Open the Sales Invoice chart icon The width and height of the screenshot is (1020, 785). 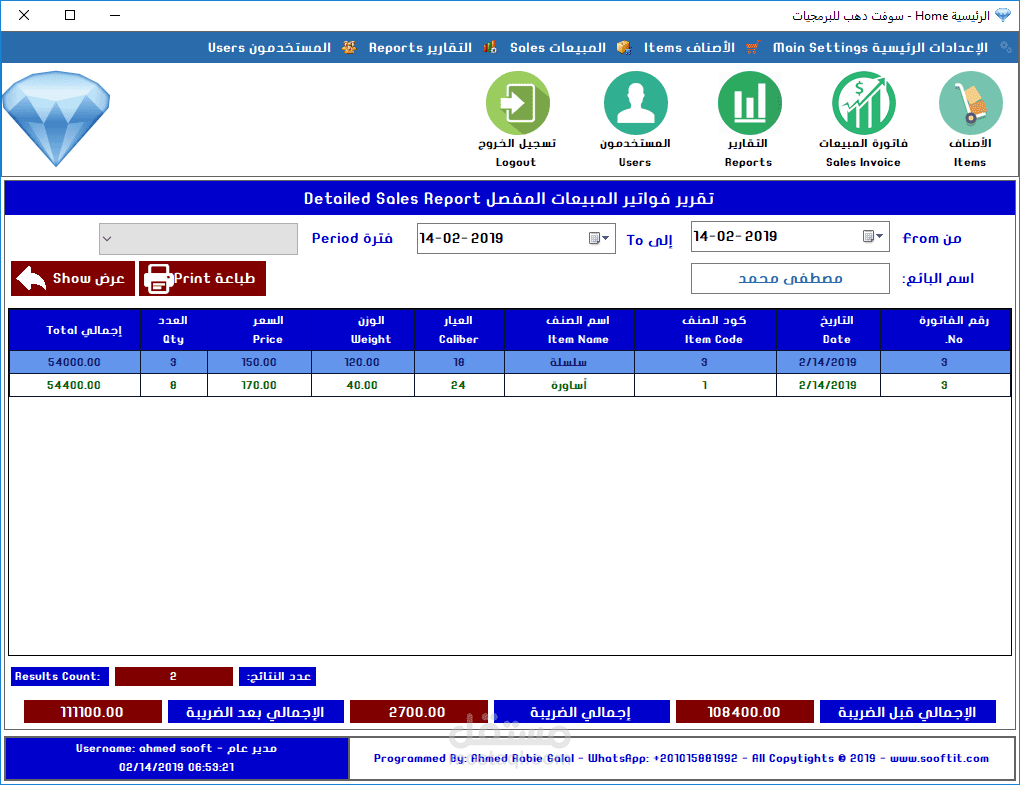pos(863,103)
